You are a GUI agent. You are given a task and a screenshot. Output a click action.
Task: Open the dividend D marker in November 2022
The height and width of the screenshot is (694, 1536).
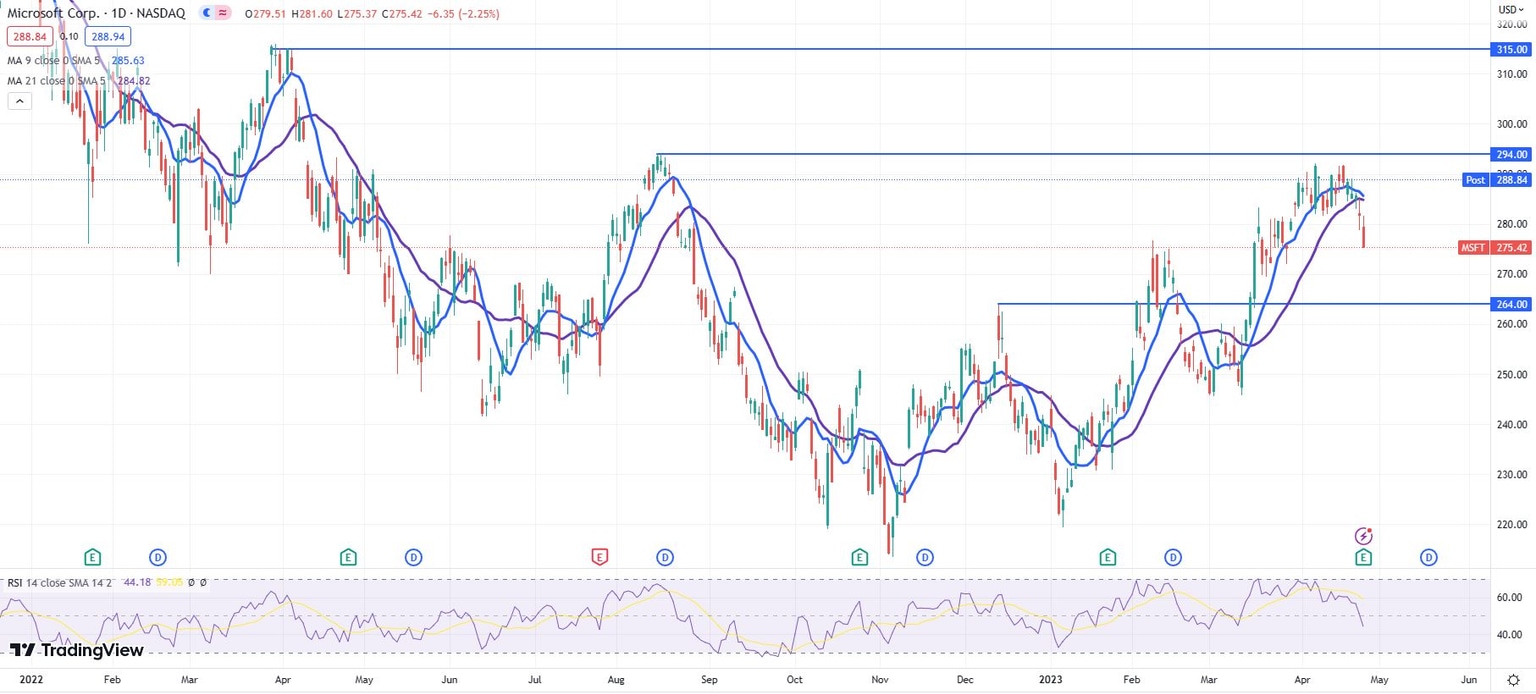(924, 556)
